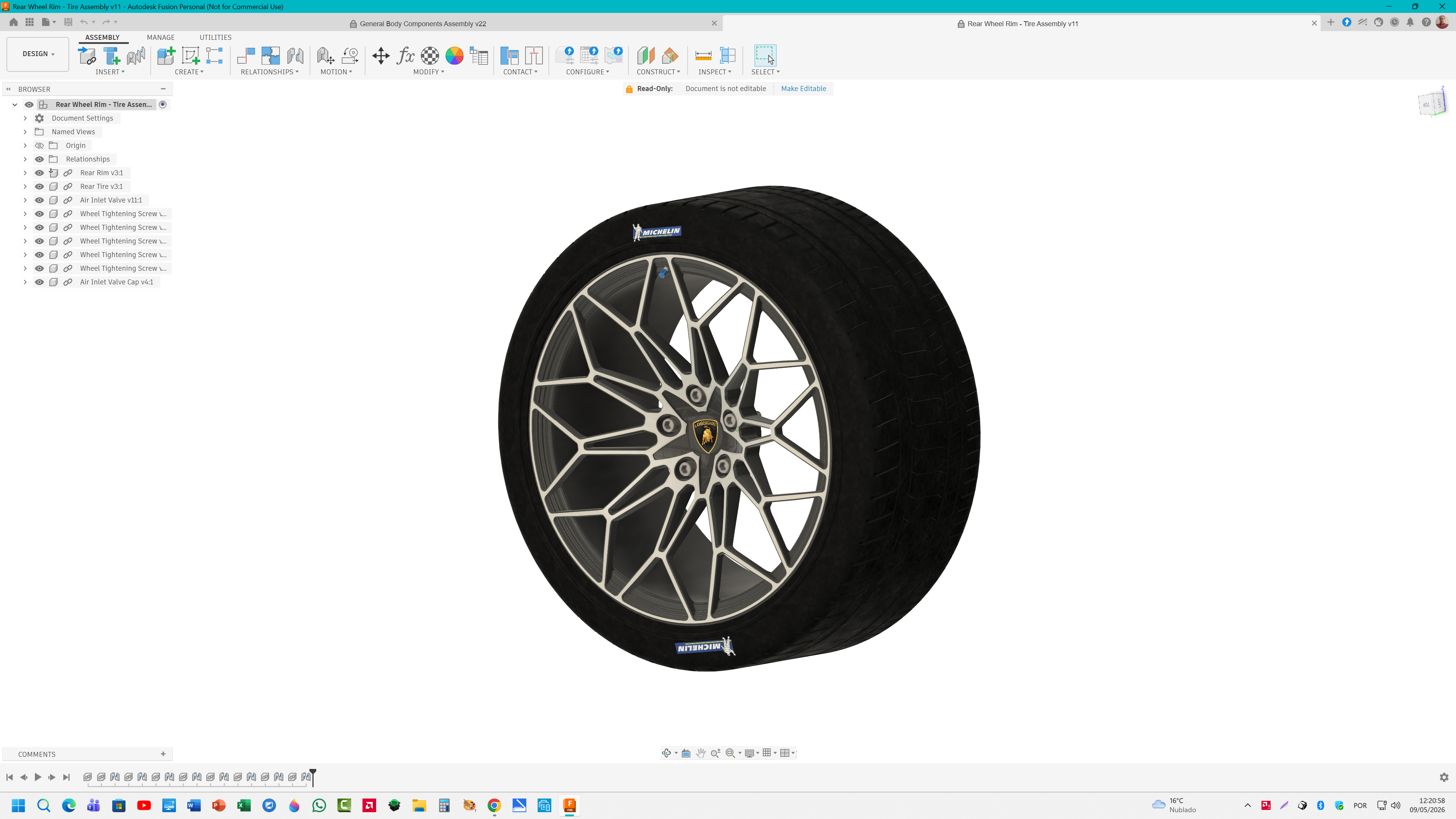Expand the Rear Rim v3:1 node
Viewport: 1456px width, 819px height.
tap(25, 173)
